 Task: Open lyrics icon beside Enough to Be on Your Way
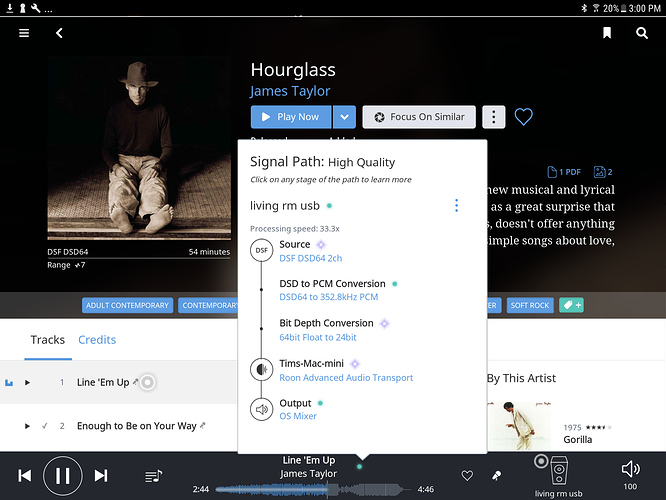pyautogui.click(x=203, y=425)
